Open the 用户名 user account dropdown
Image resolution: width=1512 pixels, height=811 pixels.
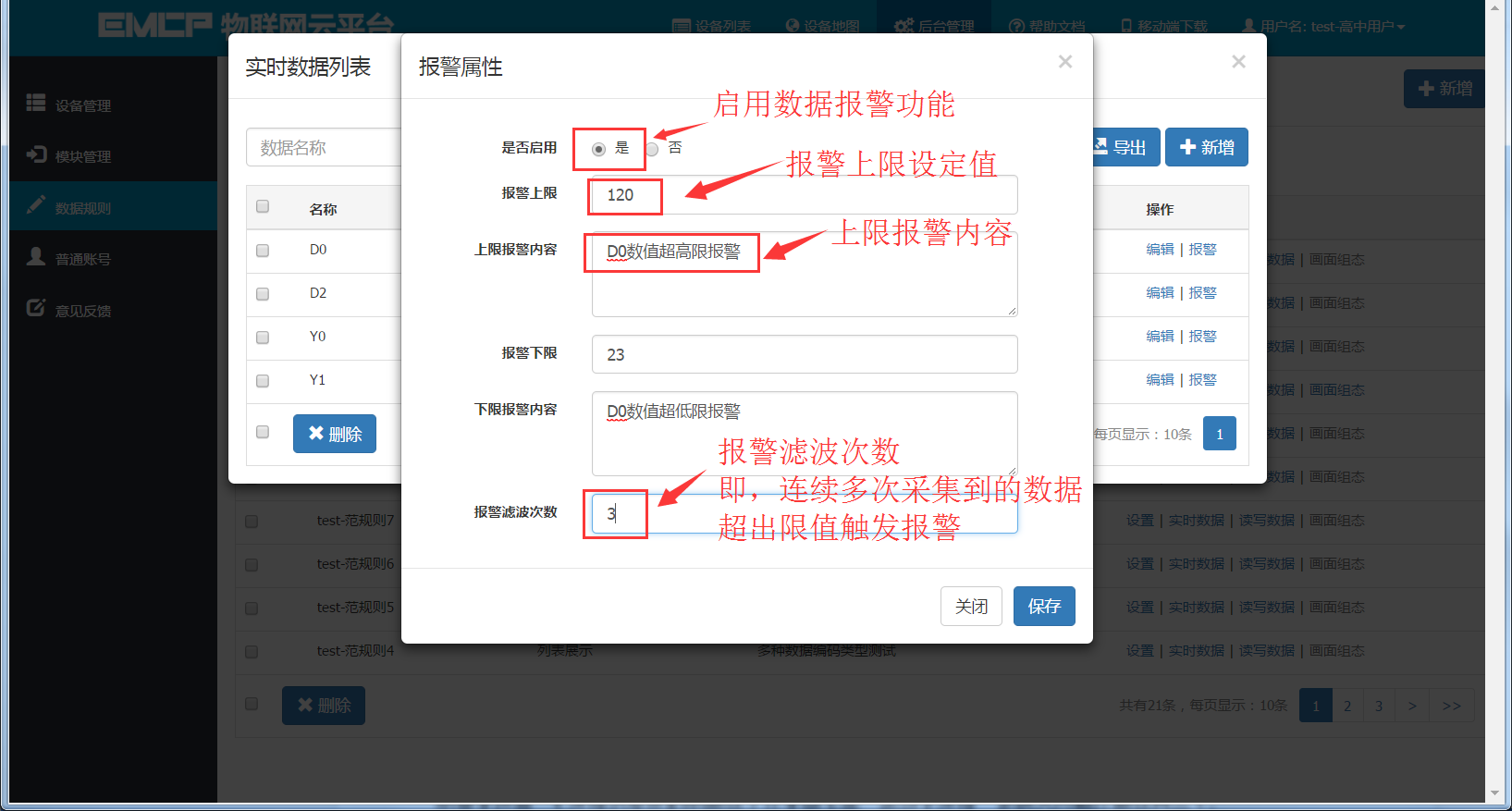click(x=1323, y=26)
